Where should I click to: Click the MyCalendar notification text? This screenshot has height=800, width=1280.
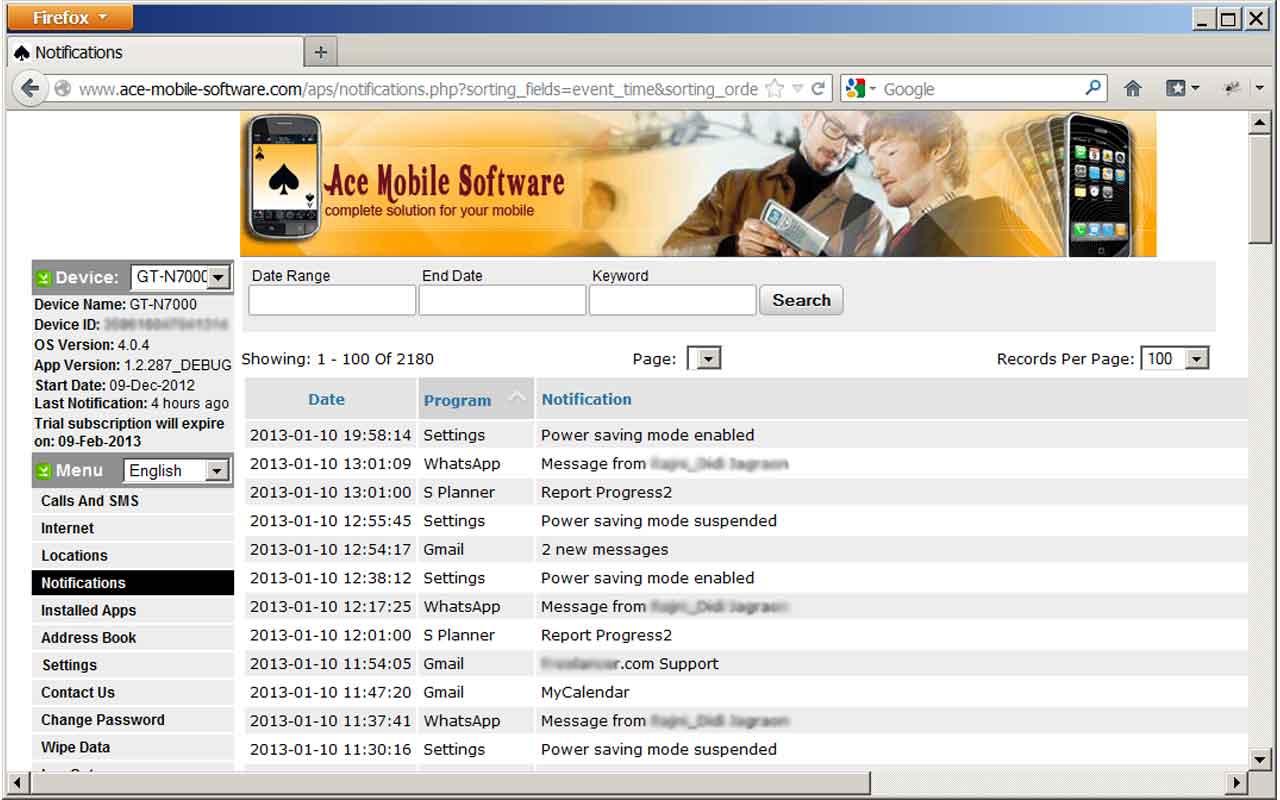[x=585, y=692]
